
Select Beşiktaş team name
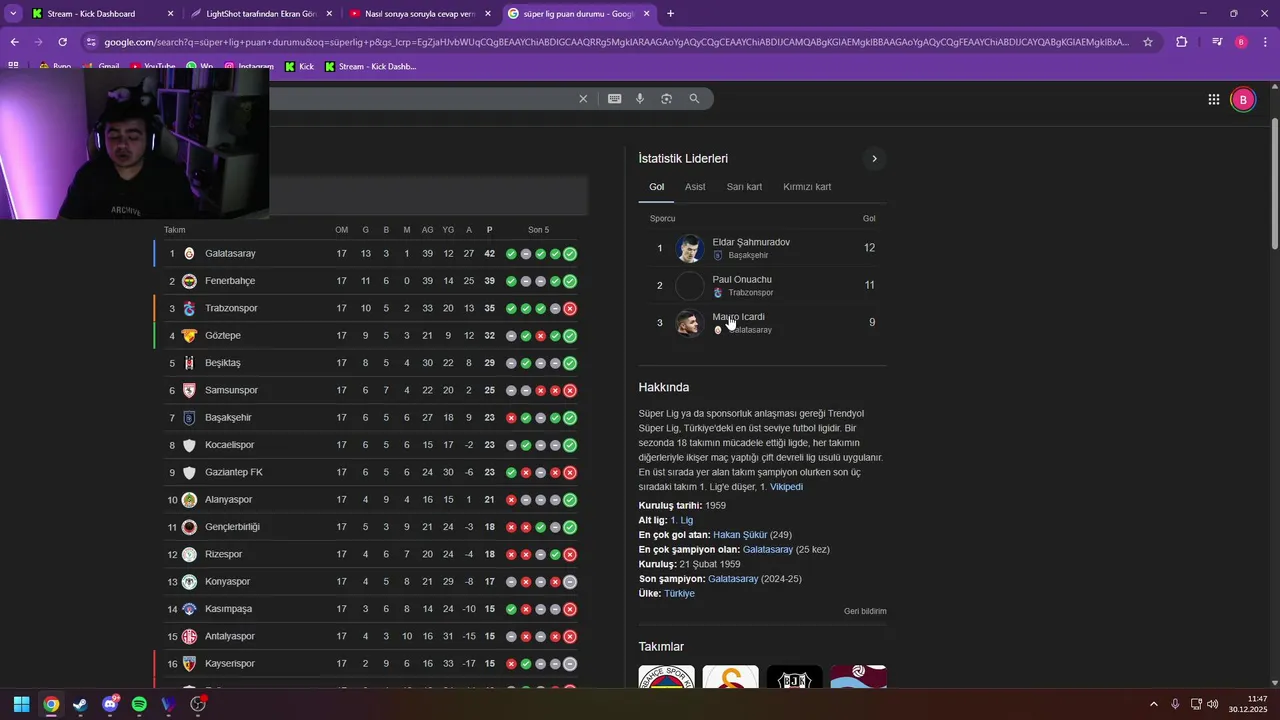pyautogui.click(x=223, y=363)
